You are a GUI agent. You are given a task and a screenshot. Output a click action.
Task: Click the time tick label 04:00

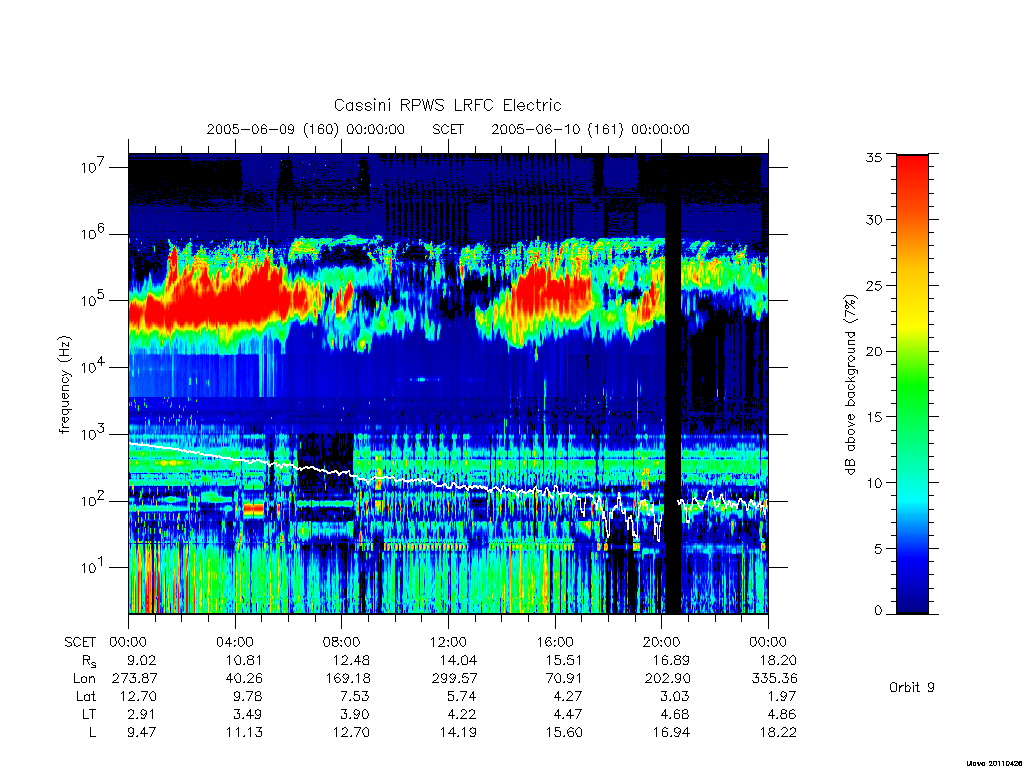coord(234,642)
